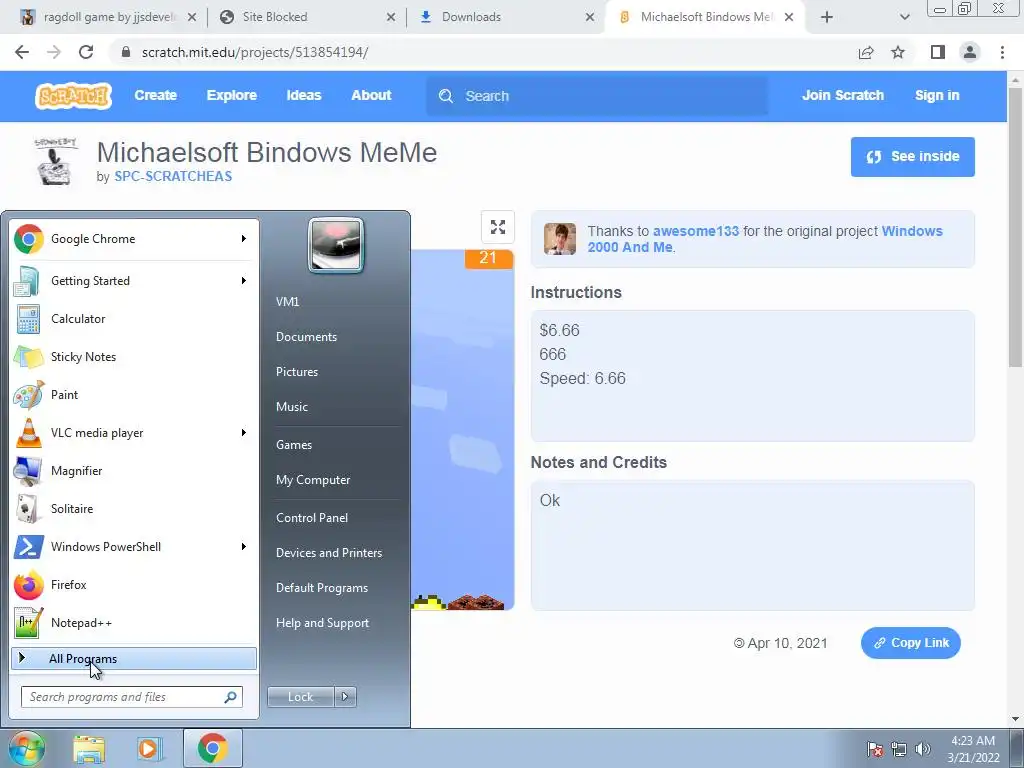The image size is (1024, 768).
Task: Click Copy Link button
Action: pos(910,643)
